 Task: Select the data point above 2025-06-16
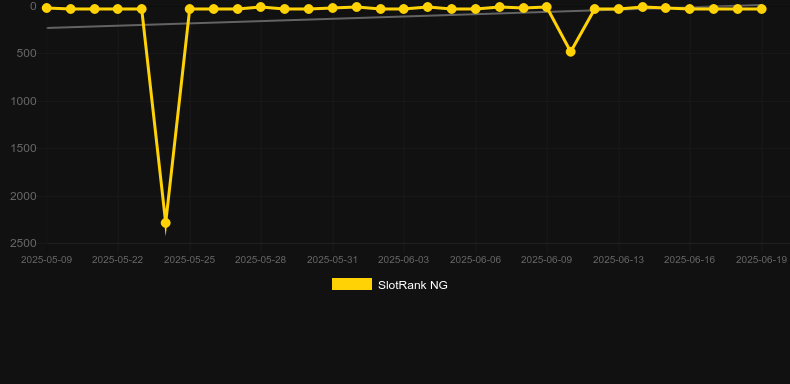click(690, 9)
